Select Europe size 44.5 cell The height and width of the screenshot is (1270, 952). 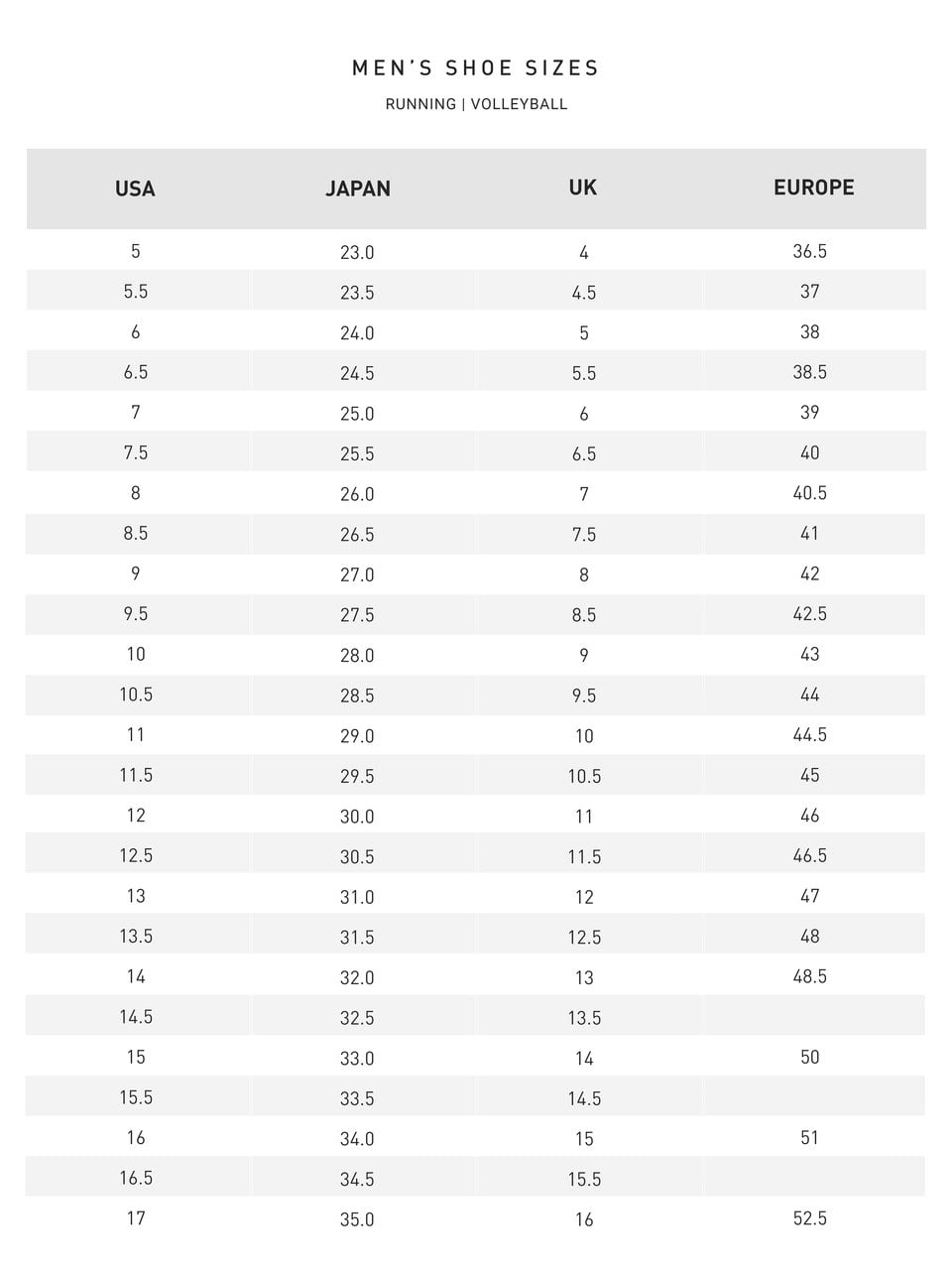[x=810, y=735]
